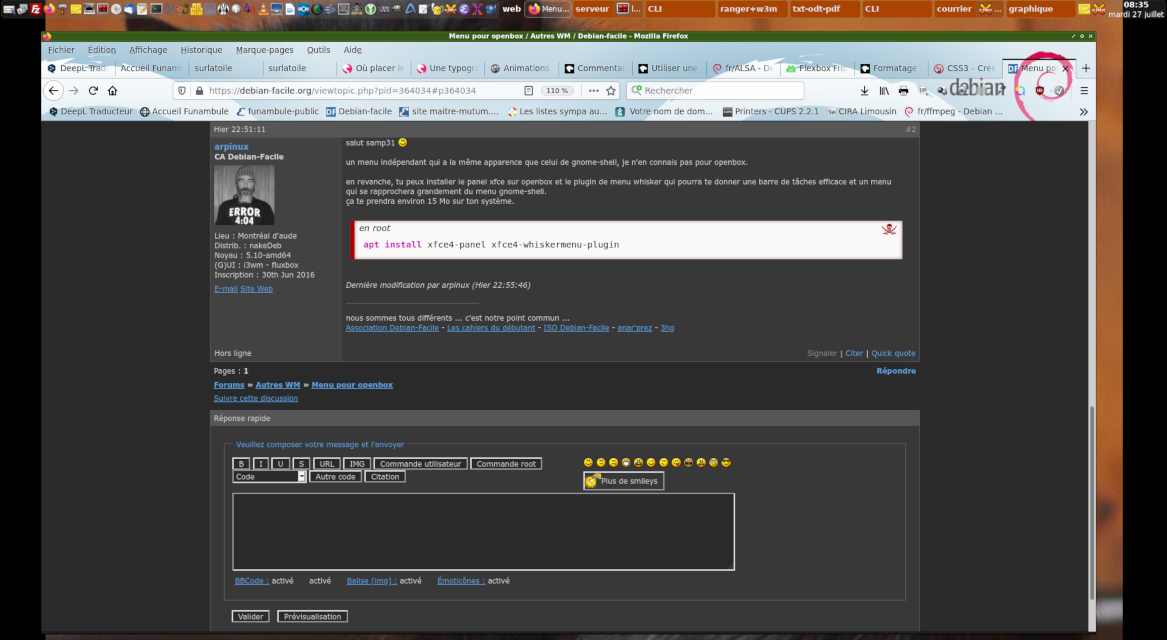The width and height of the screenshot is (1167, 640).
Task: Bookmark this page with the star icon
Action: click(611, 90)
